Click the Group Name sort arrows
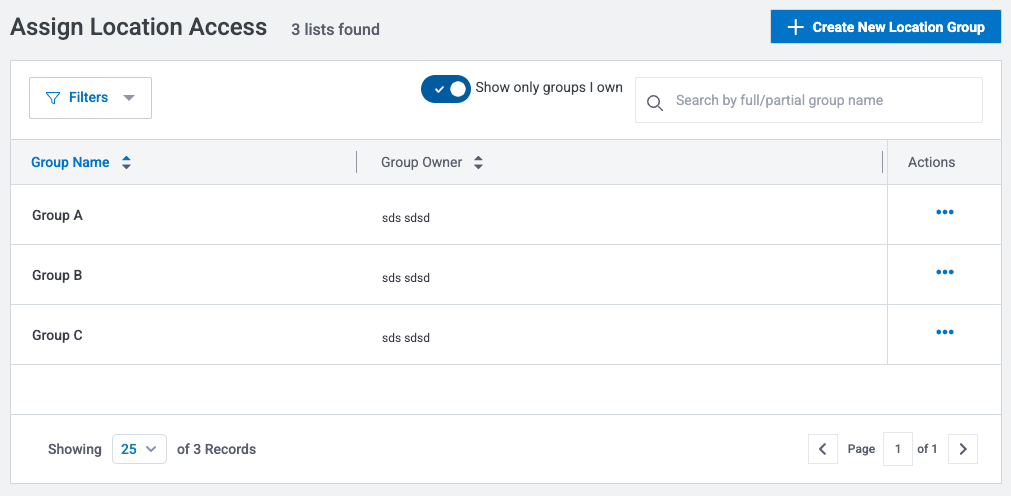1011x496 pixels. pos(126,163)
